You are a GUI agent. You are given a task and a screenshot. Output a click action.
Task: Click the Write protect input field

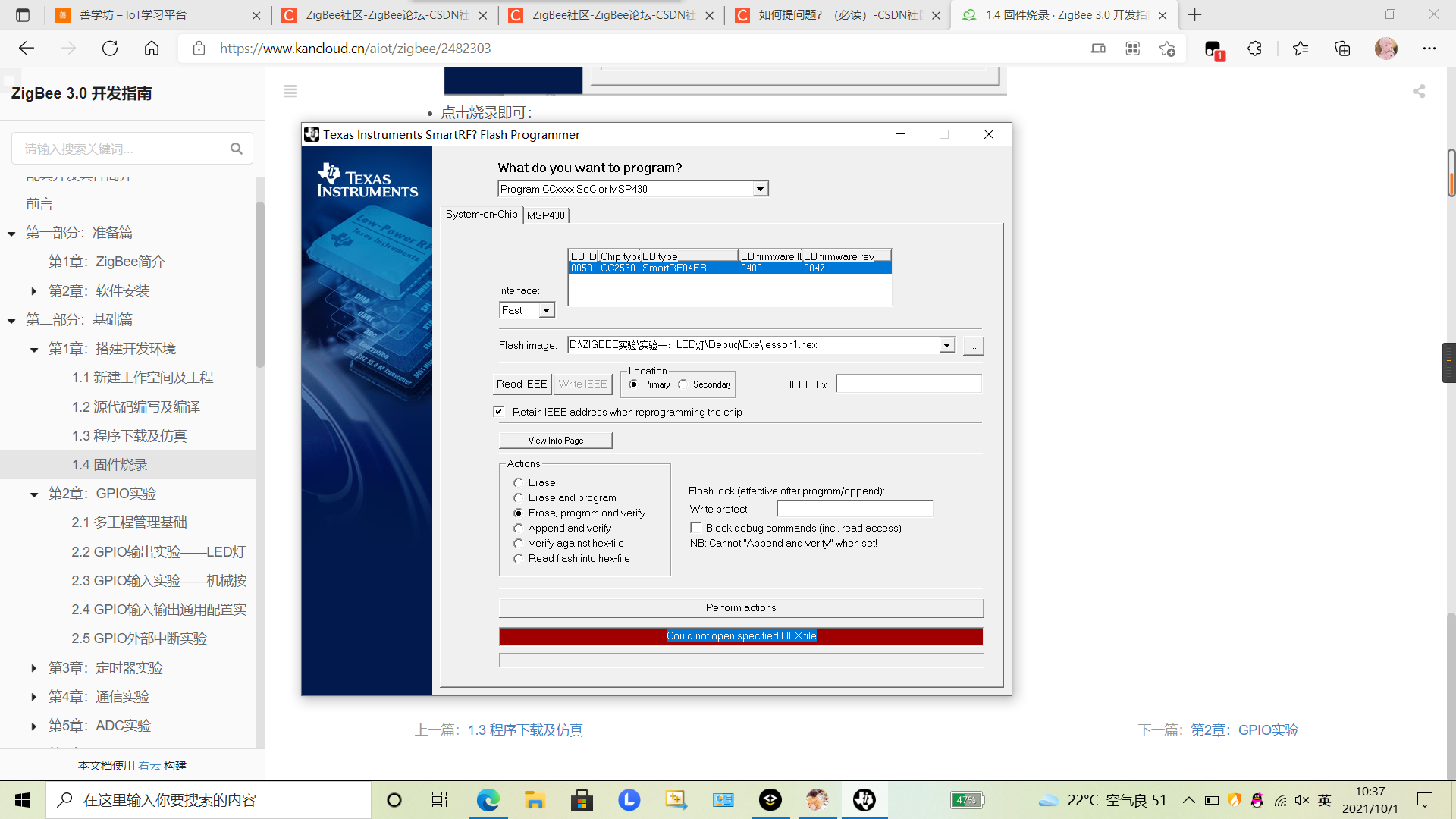click(x=855, y=509)
